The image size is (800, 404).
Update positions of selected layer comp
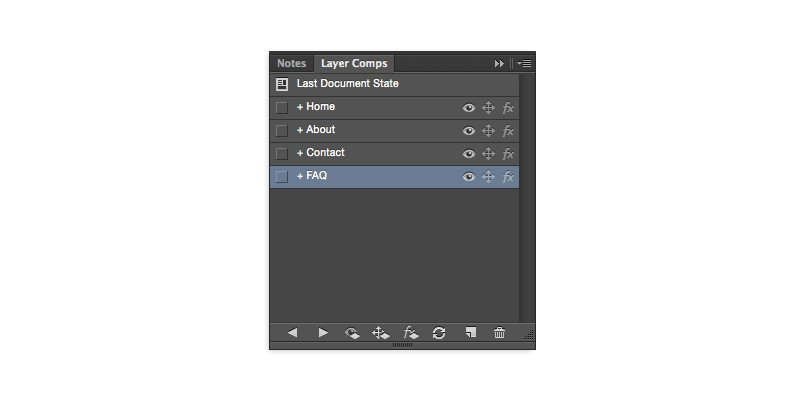(381, 333)
